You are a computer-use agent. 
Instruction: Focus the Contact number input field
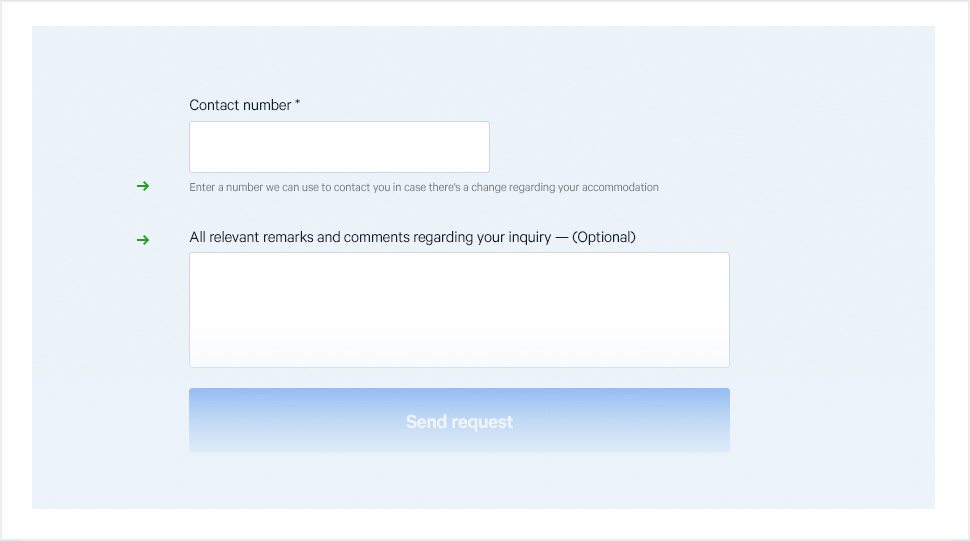click(339, 147)
